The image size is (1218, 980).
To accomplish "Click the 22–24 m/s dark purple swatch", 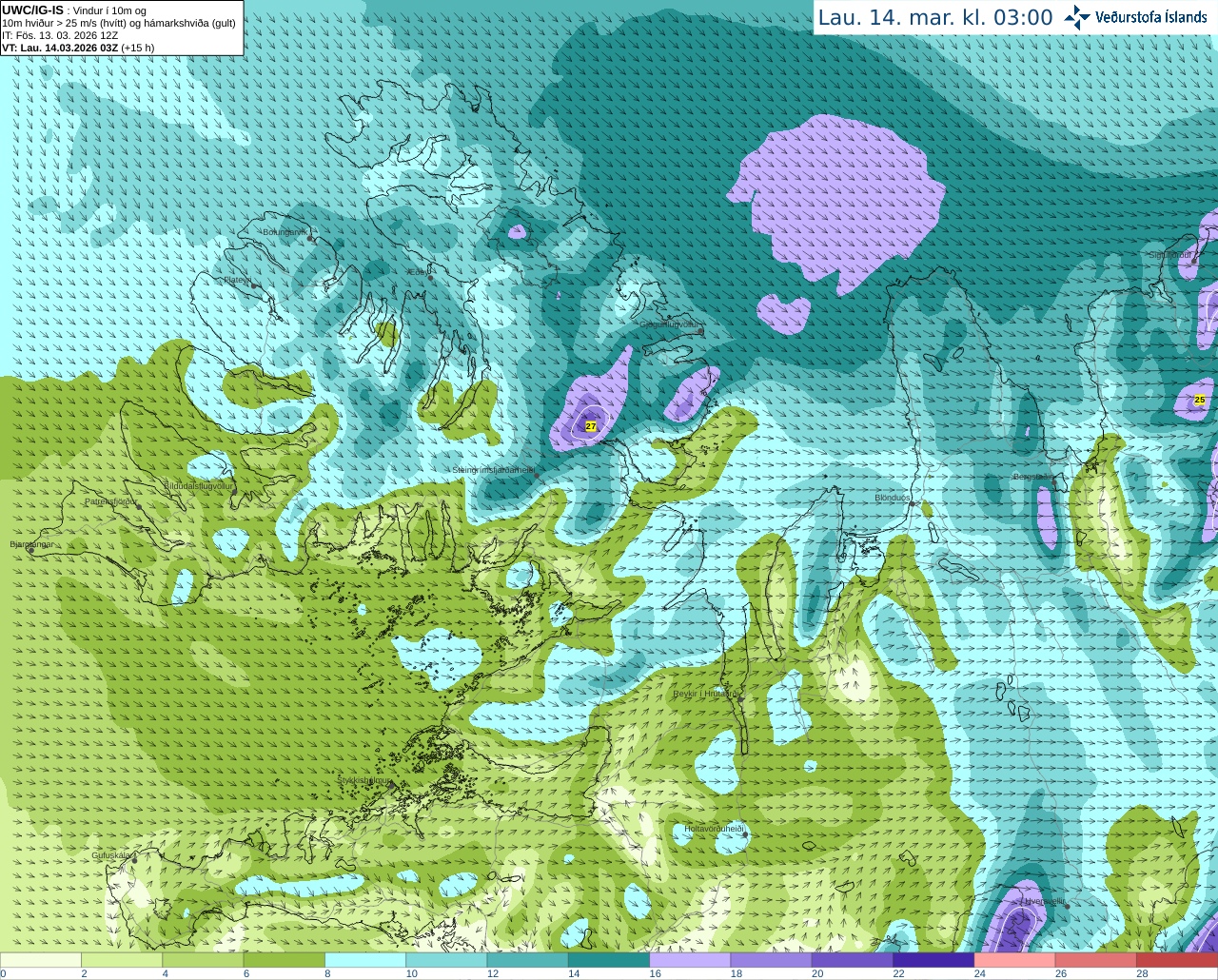I will tap(933, 960).
